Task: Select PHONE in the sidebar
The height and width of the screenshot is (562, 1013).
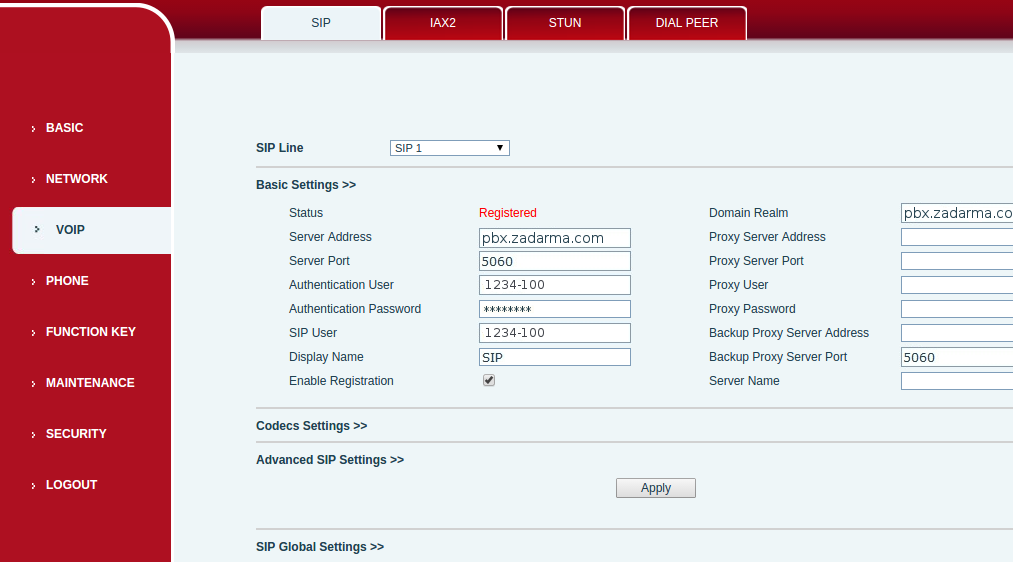Action: coord(67,281)
